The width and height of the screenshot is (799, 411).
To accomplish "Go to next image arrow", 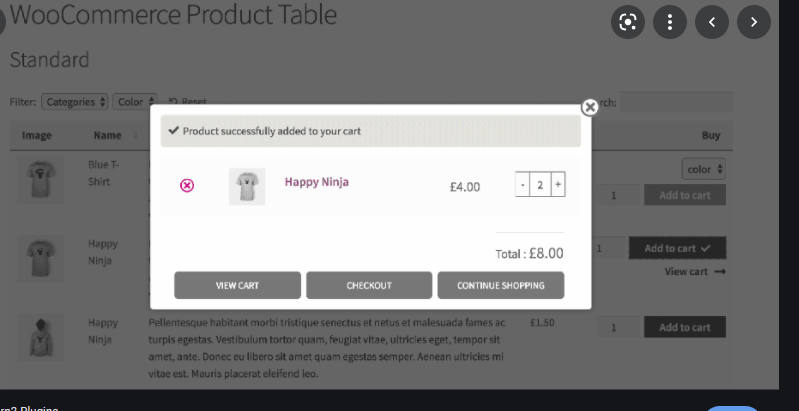I will (753, 22).
